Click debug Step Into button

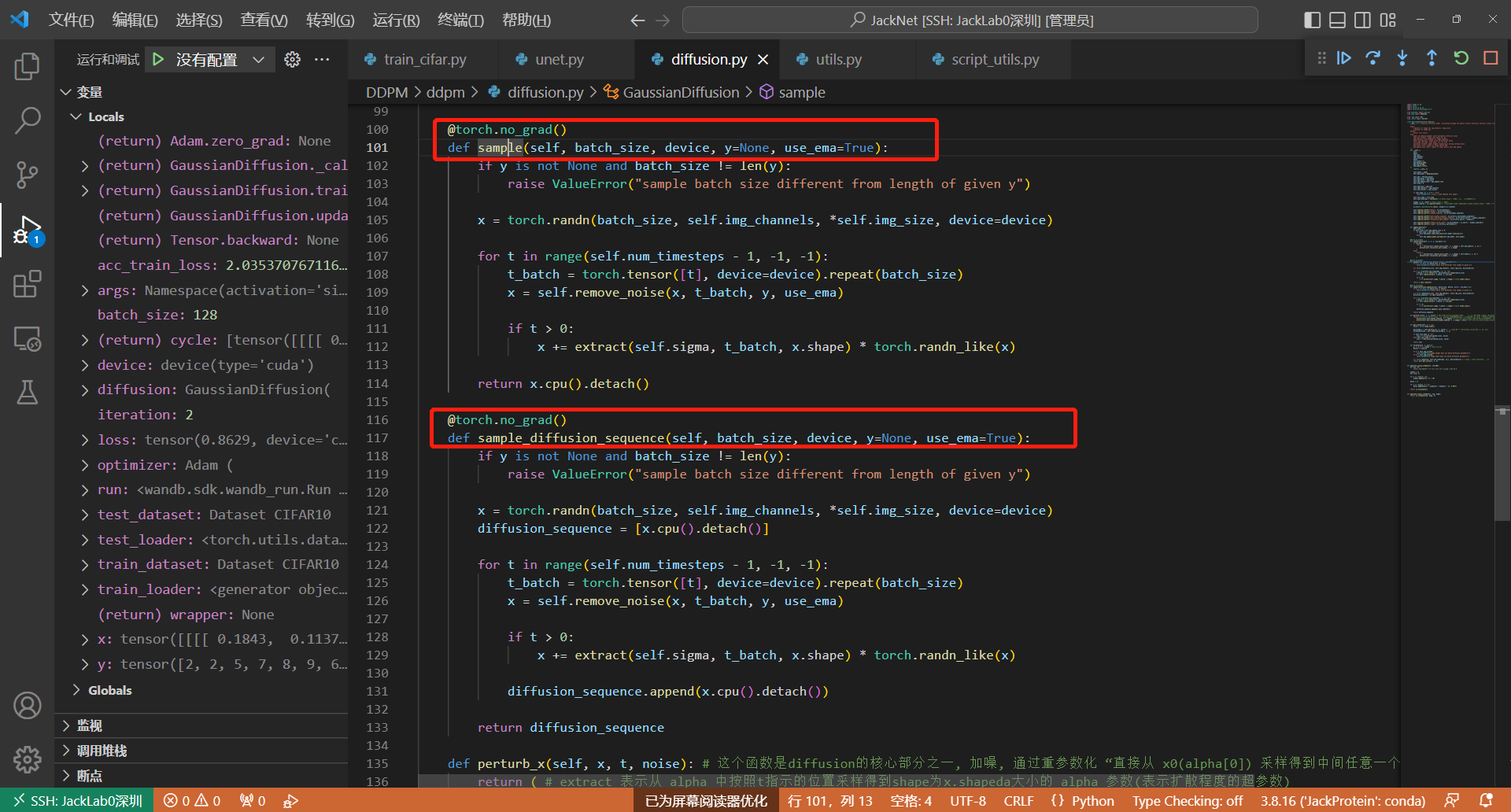click(x=1402, y=58)
